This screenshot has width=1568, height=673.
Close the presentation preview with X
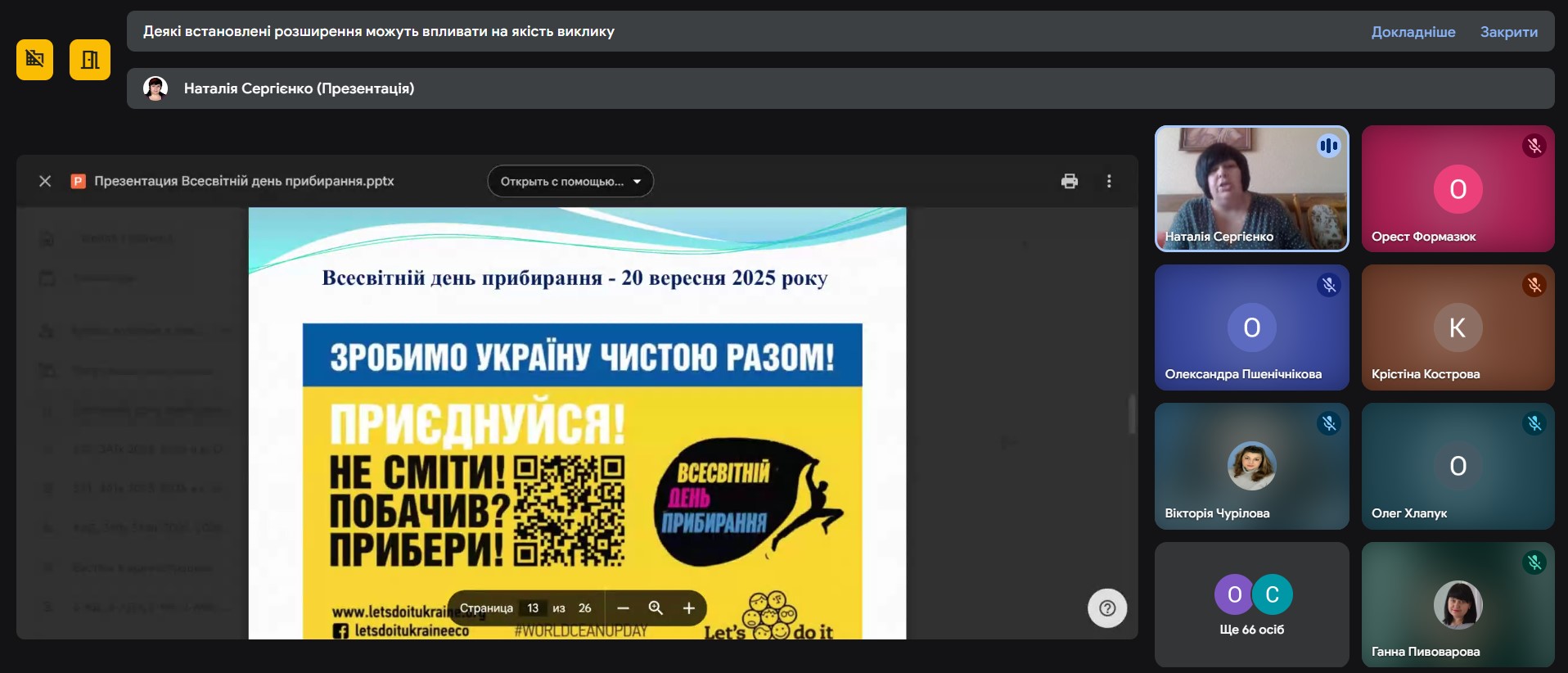(x=45, y=181)
